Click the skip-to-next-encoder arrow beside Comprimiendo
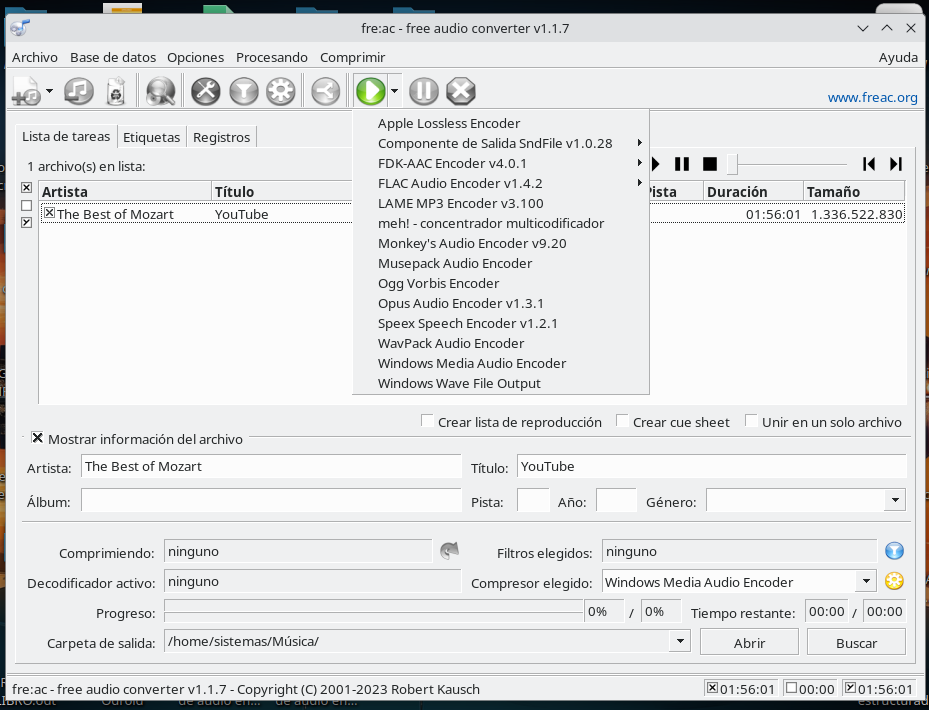Image resolution: width=929 pixels, height=710 pixels. [450, 551]
